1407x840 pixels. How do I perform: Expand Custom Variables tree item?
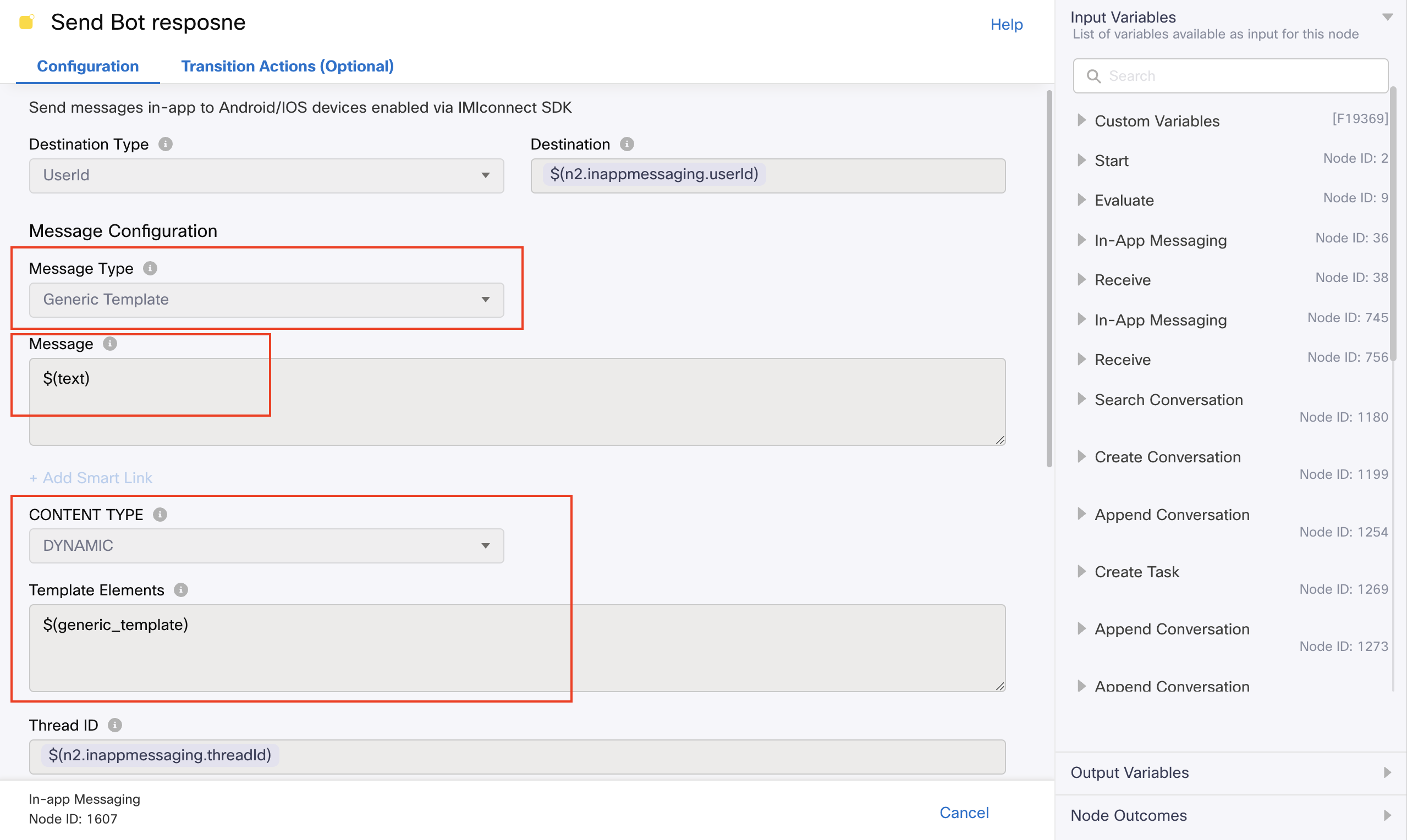tap(1081, 120)
